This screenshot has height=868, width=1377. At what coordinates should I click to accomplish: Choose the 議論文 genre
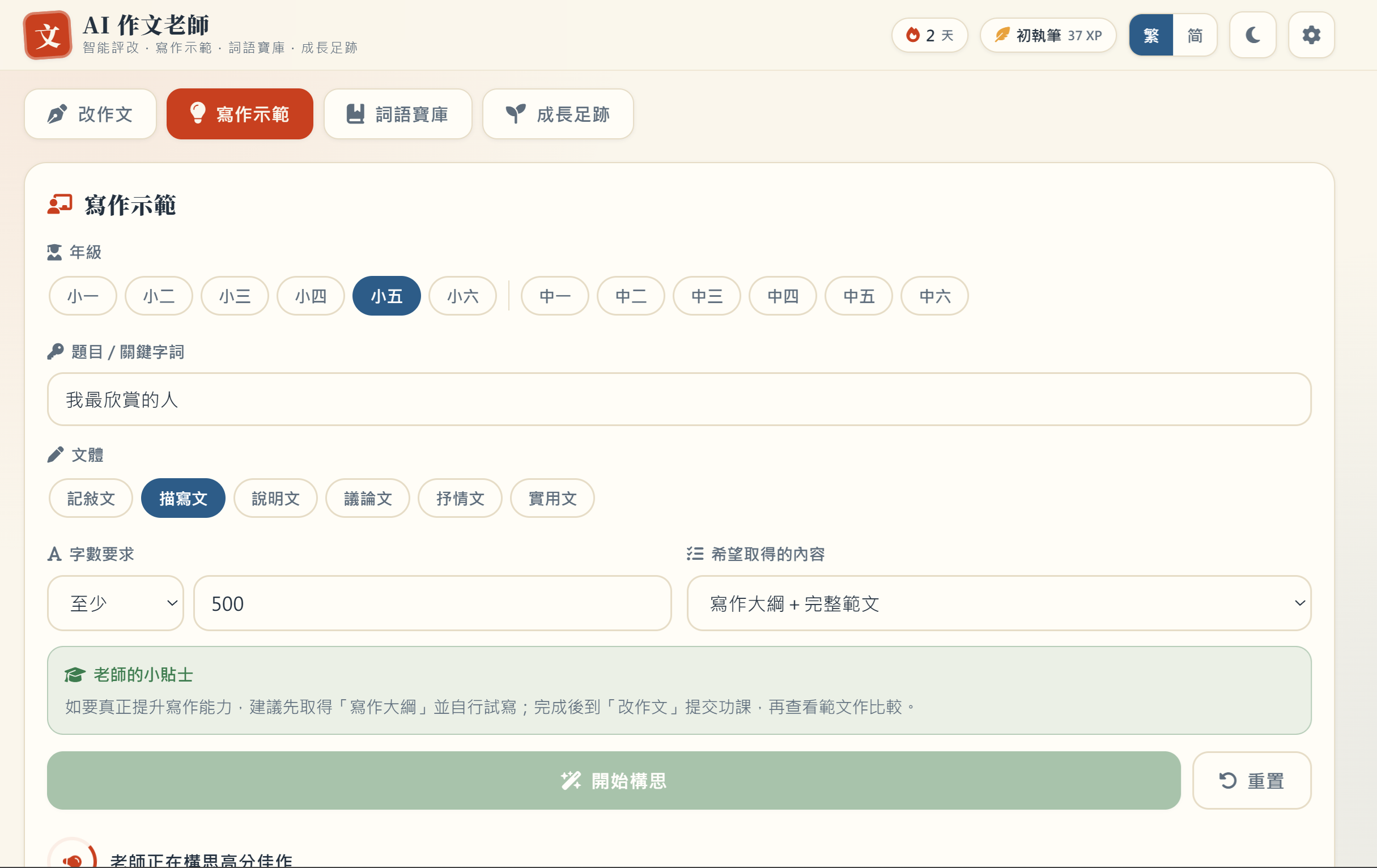(x=368, y=499)
